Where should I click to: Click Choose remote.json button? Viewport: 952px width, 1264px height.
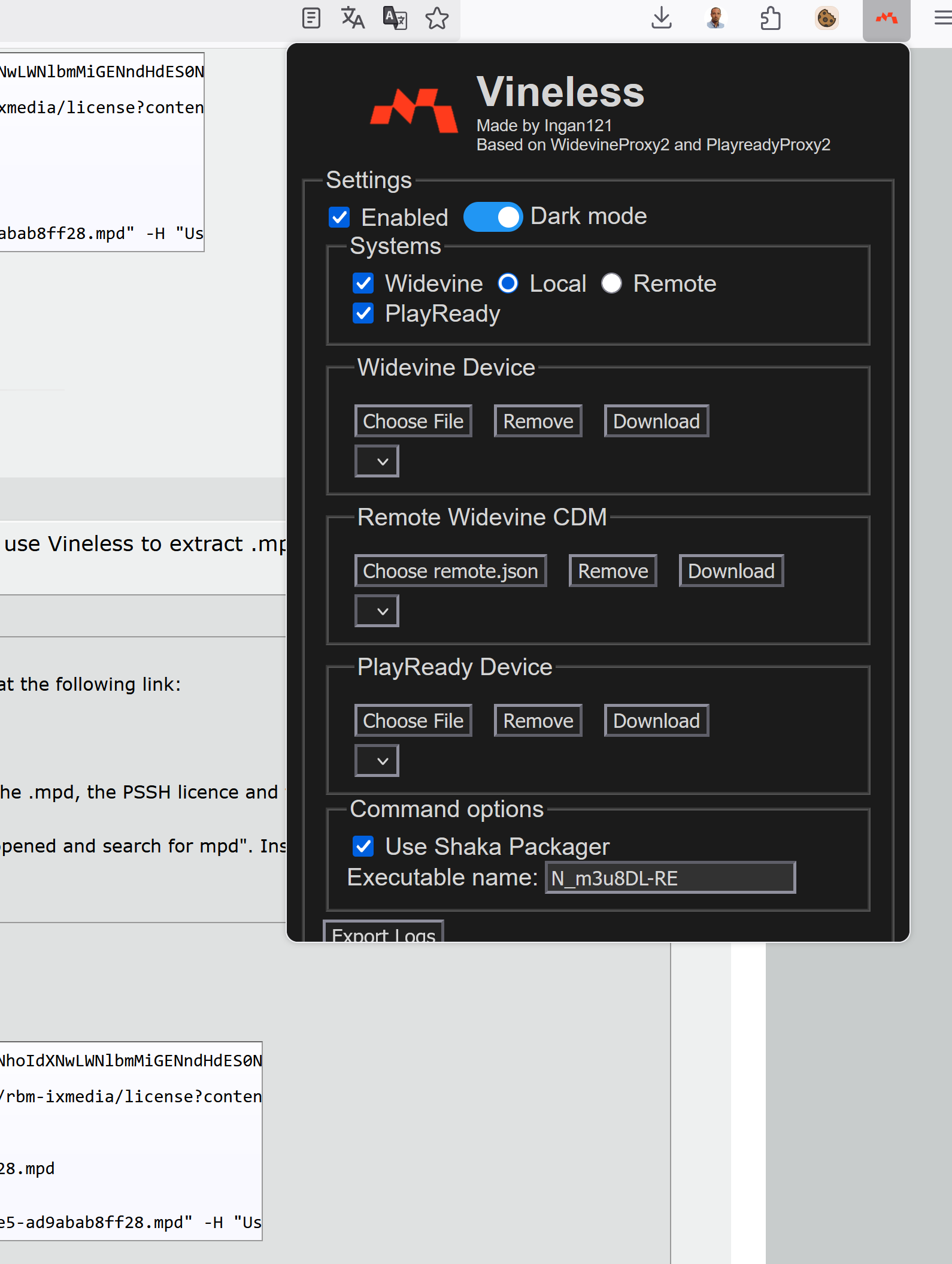[x=451, y=571]
